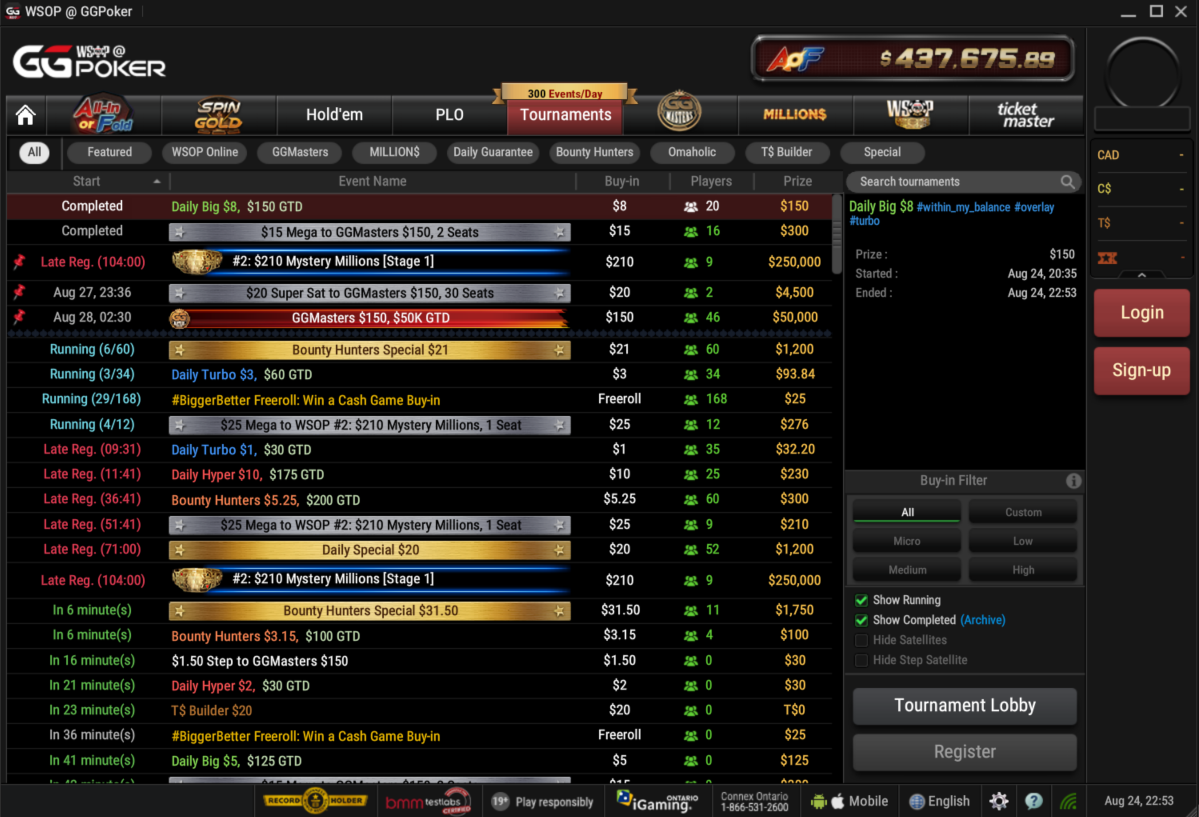1199x817 pixels.
Task: Select the All buy-in filter
Action: pyautogui.click(x=907, y=512)
